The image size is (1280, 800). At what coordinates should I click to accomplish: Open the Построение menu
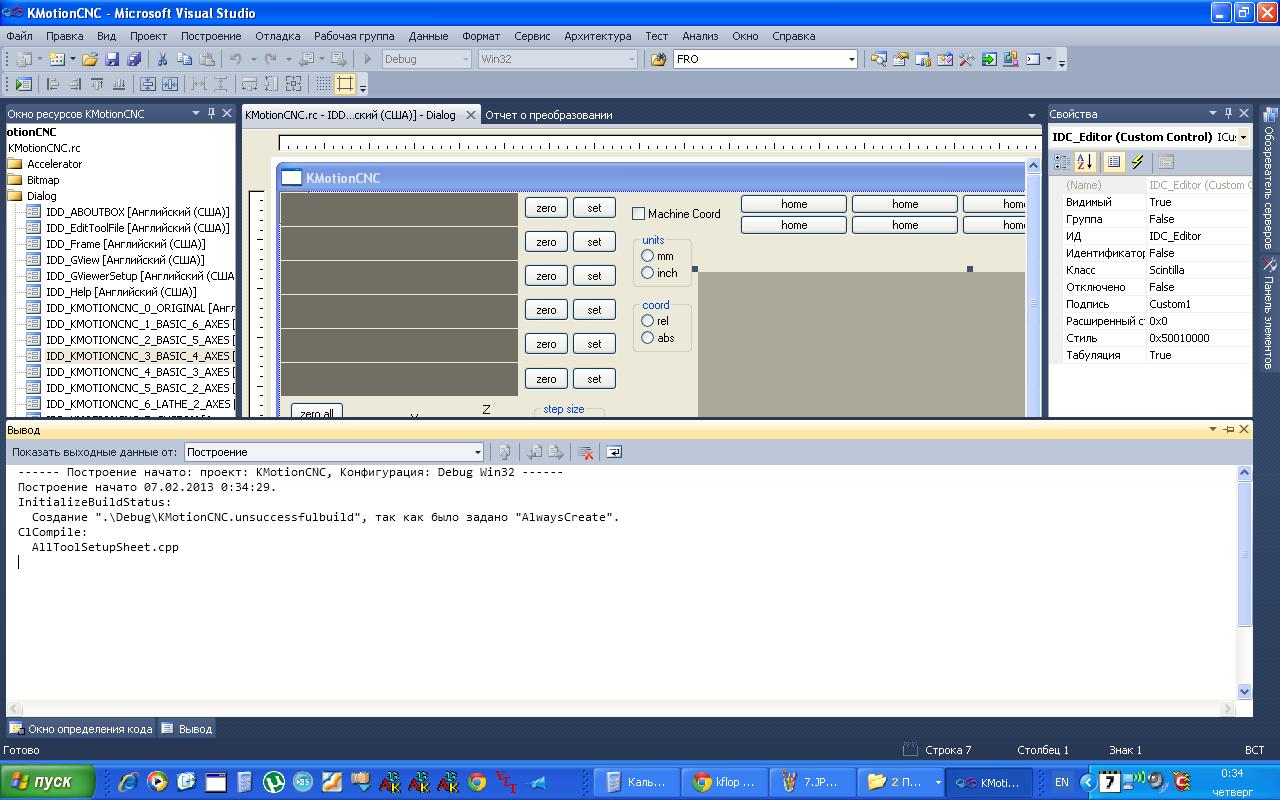click(x=211, y=36)
